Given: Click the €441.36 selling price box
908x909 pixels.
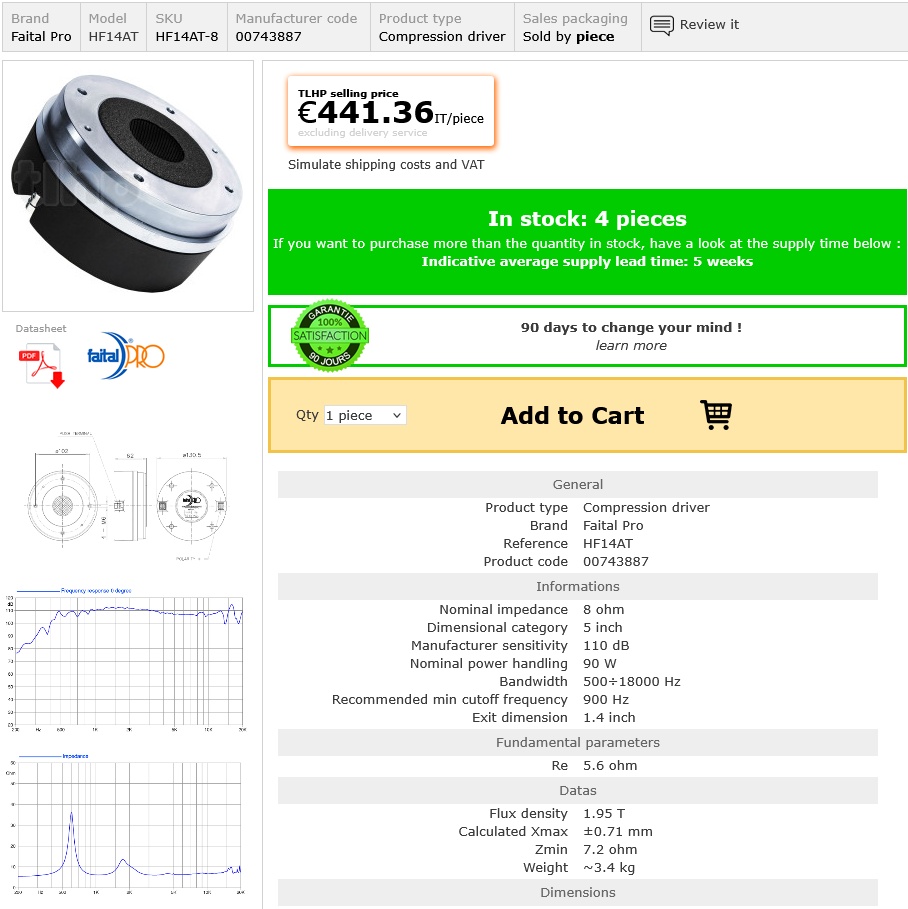Looking at the screenshot, I should click(x=391, y=111).
